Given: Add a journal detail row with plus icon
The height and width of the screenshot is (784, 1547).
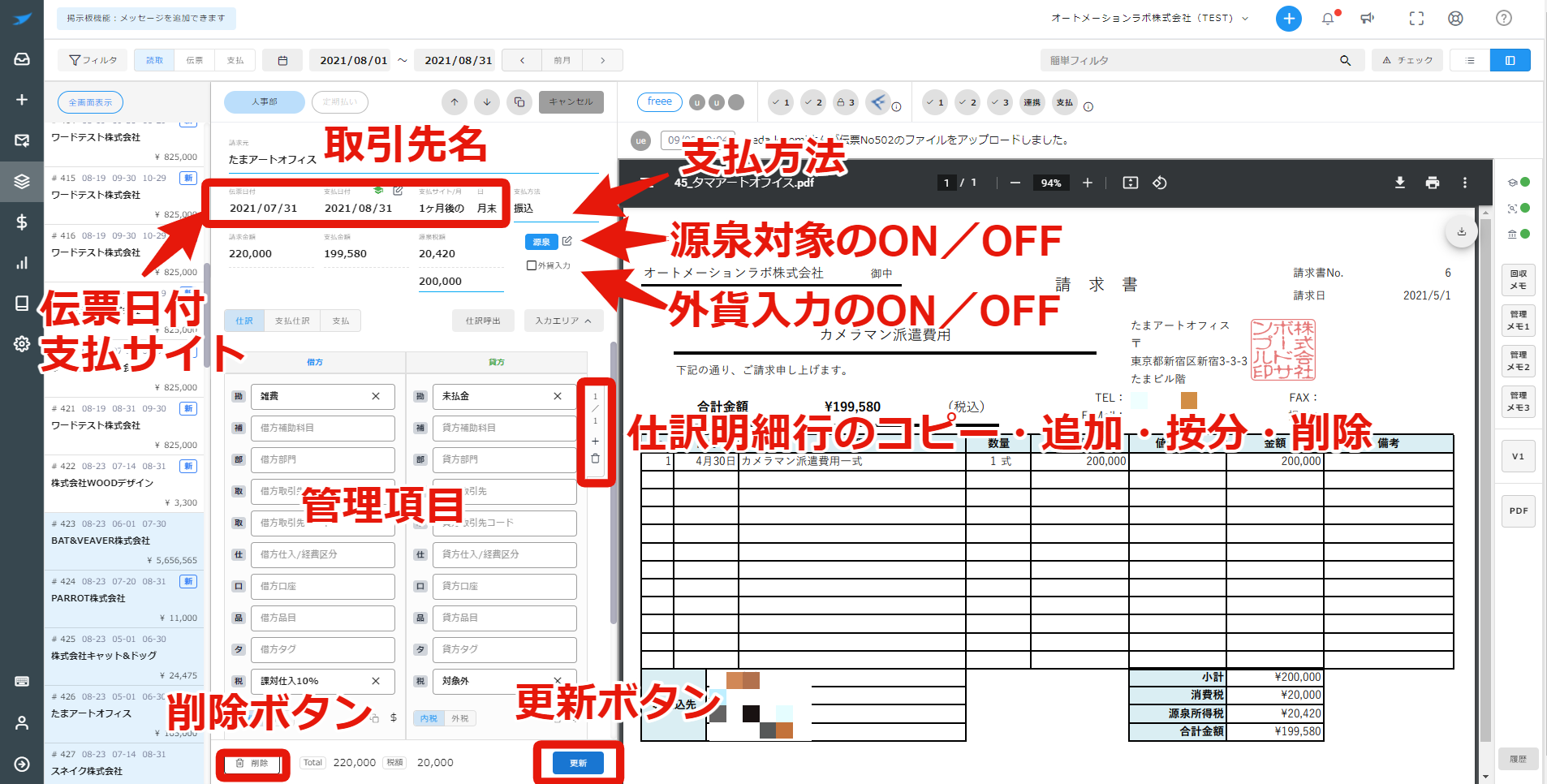Looking at the screenshot, I should coord(595,442).
